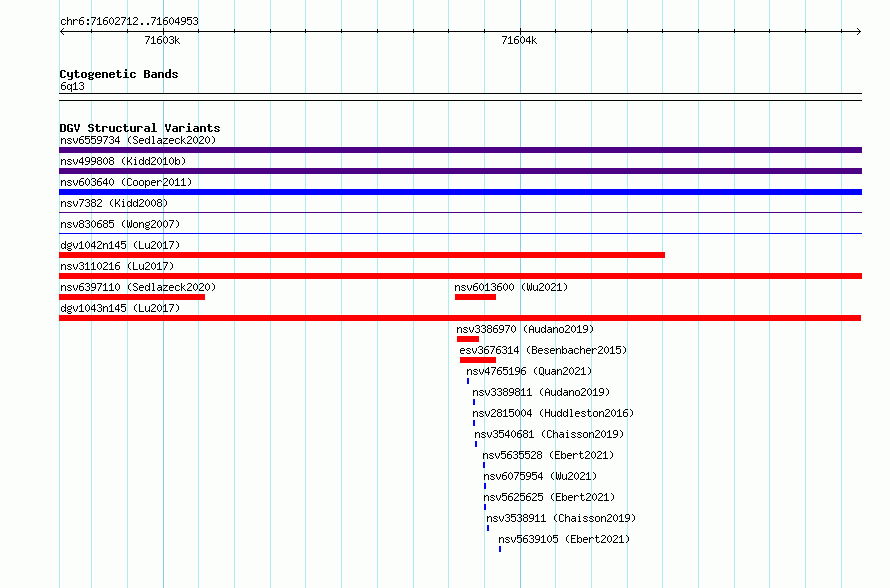Screen dimensions: 890x588
Task: Click the 71603k ruler label
Action: coord(162,40)
